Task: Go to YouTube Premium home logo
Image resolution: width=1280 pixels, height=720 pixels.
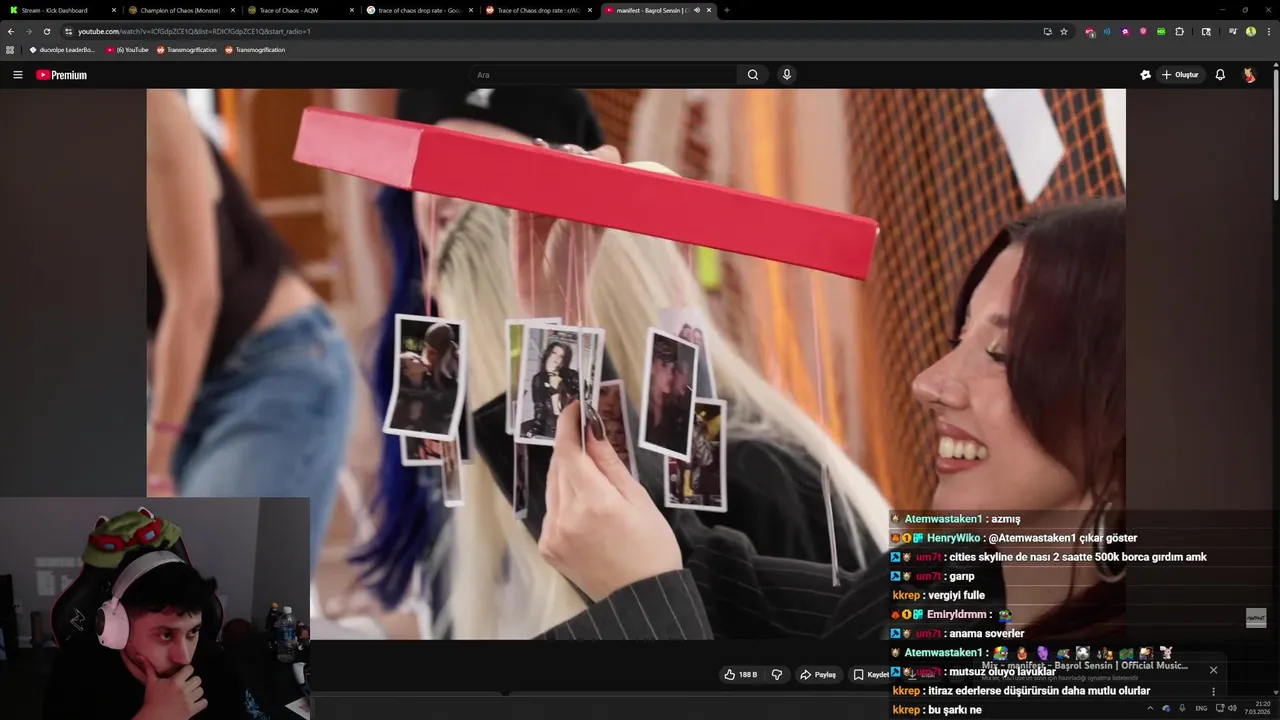Action: (62, 75)
